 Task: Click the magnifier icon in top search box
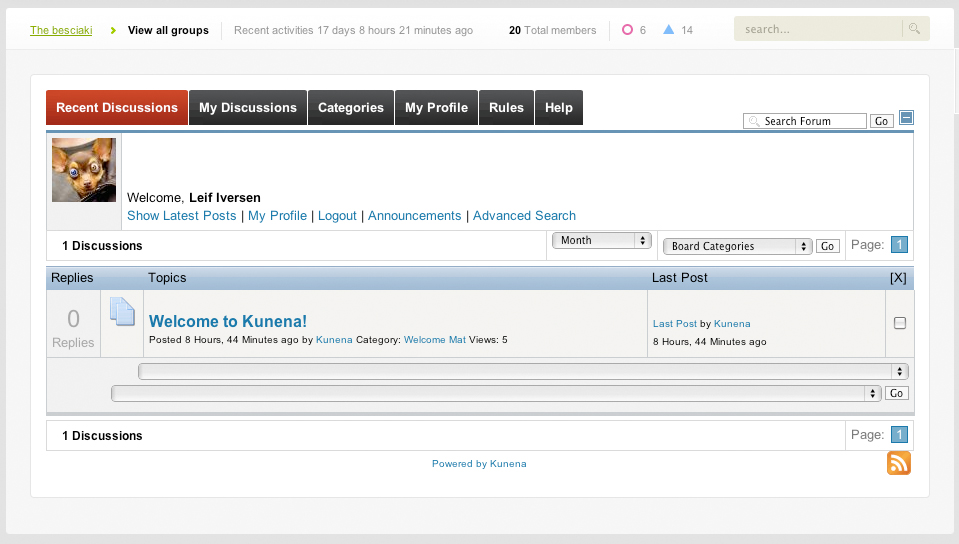pos(914,29)
